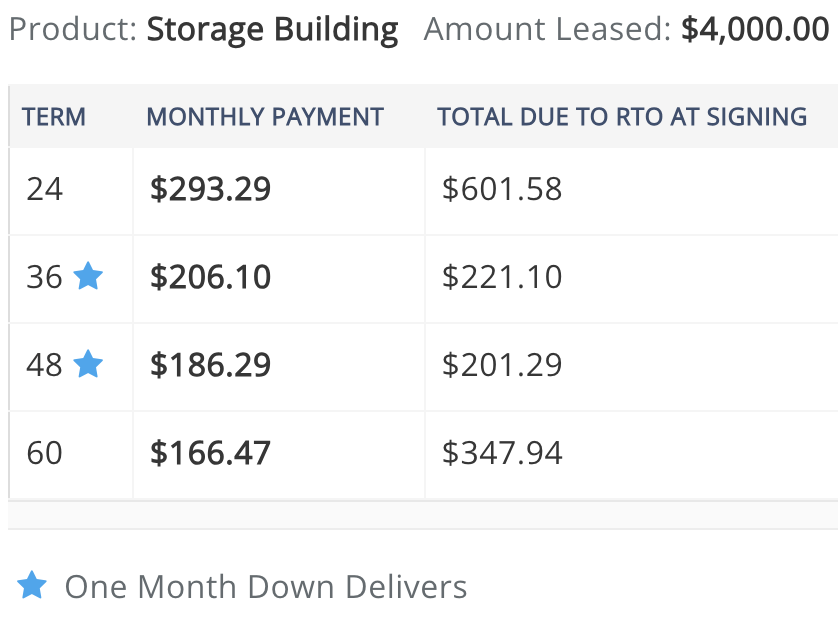838x618 pixels.
Task: Choose the 60 month term row
Action: click(x=423, y=455)
